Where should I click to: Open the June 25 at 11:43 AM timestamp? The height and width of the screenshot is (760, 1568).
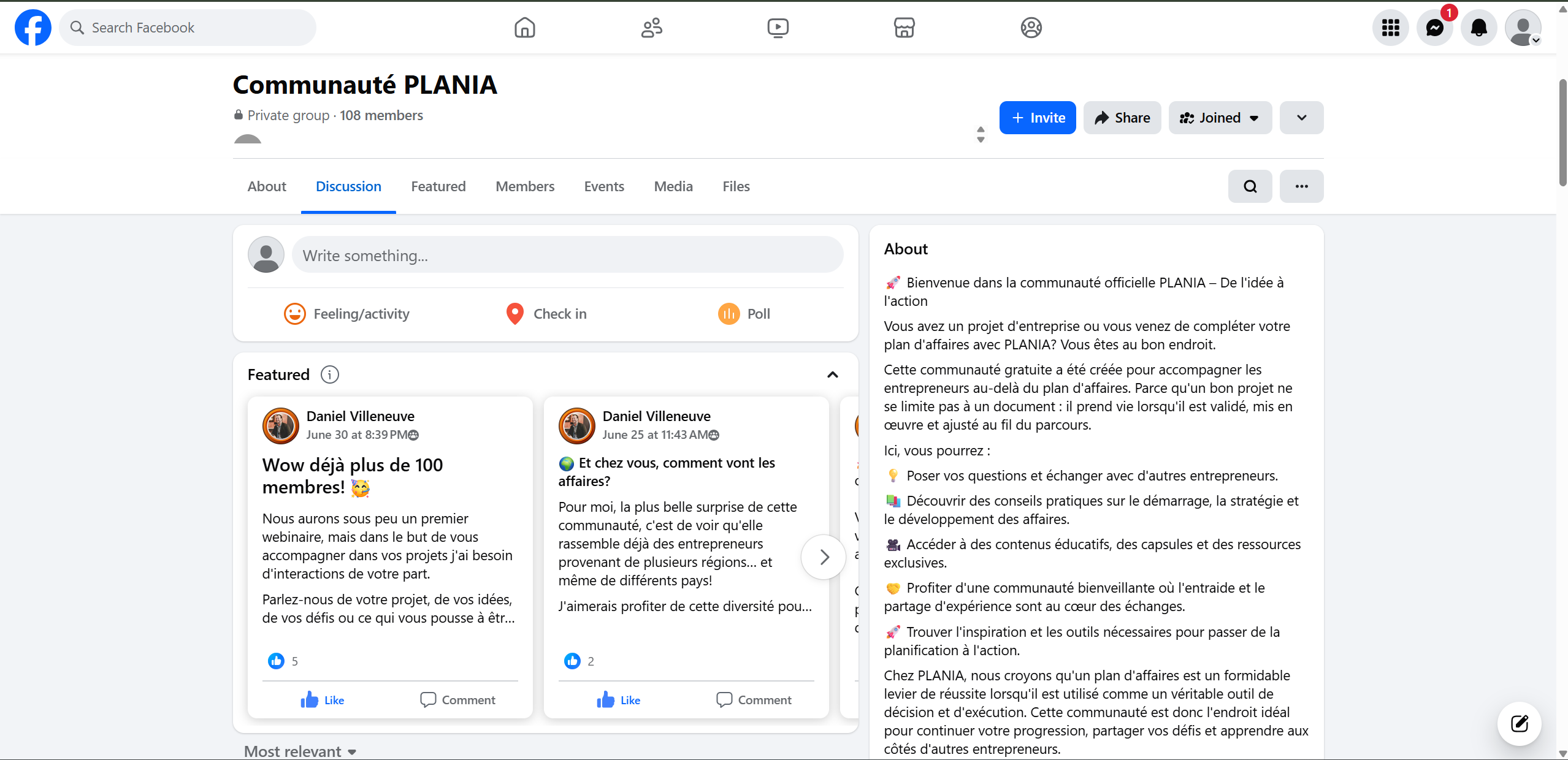pos(656,435)
